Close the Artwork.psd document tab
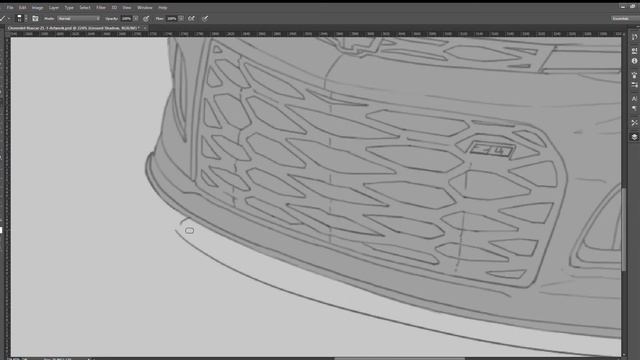The image size is (640, 360). click(x=145, y=28)
